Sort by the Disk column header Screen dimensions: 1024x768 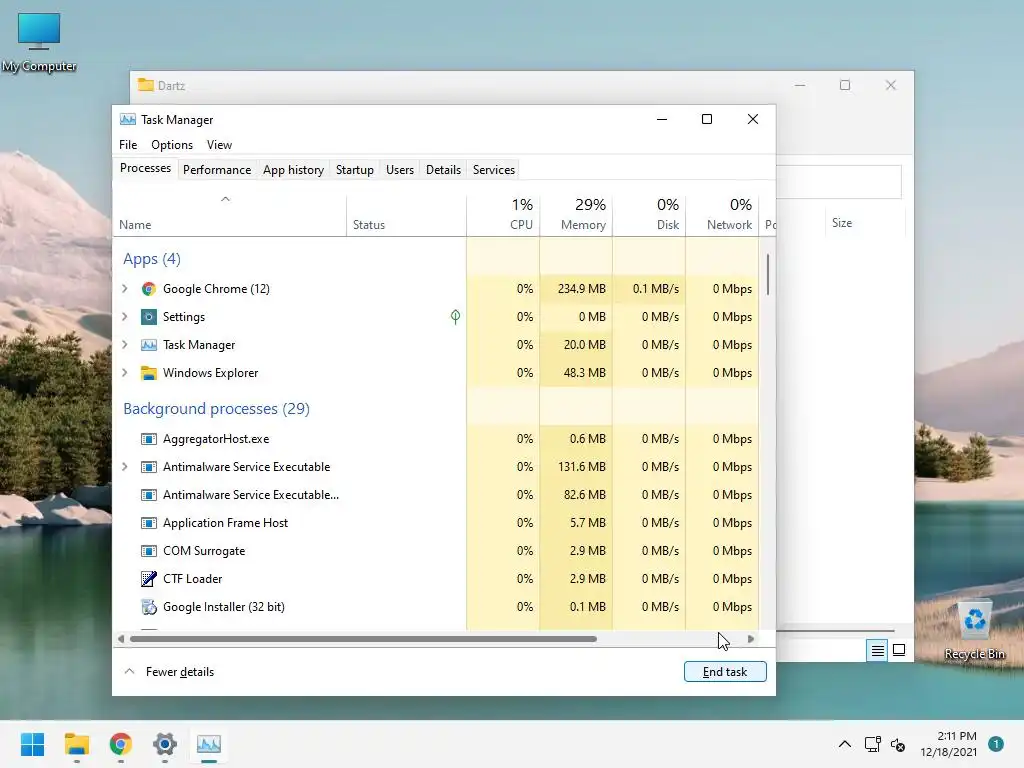click(x=649, y=216)
